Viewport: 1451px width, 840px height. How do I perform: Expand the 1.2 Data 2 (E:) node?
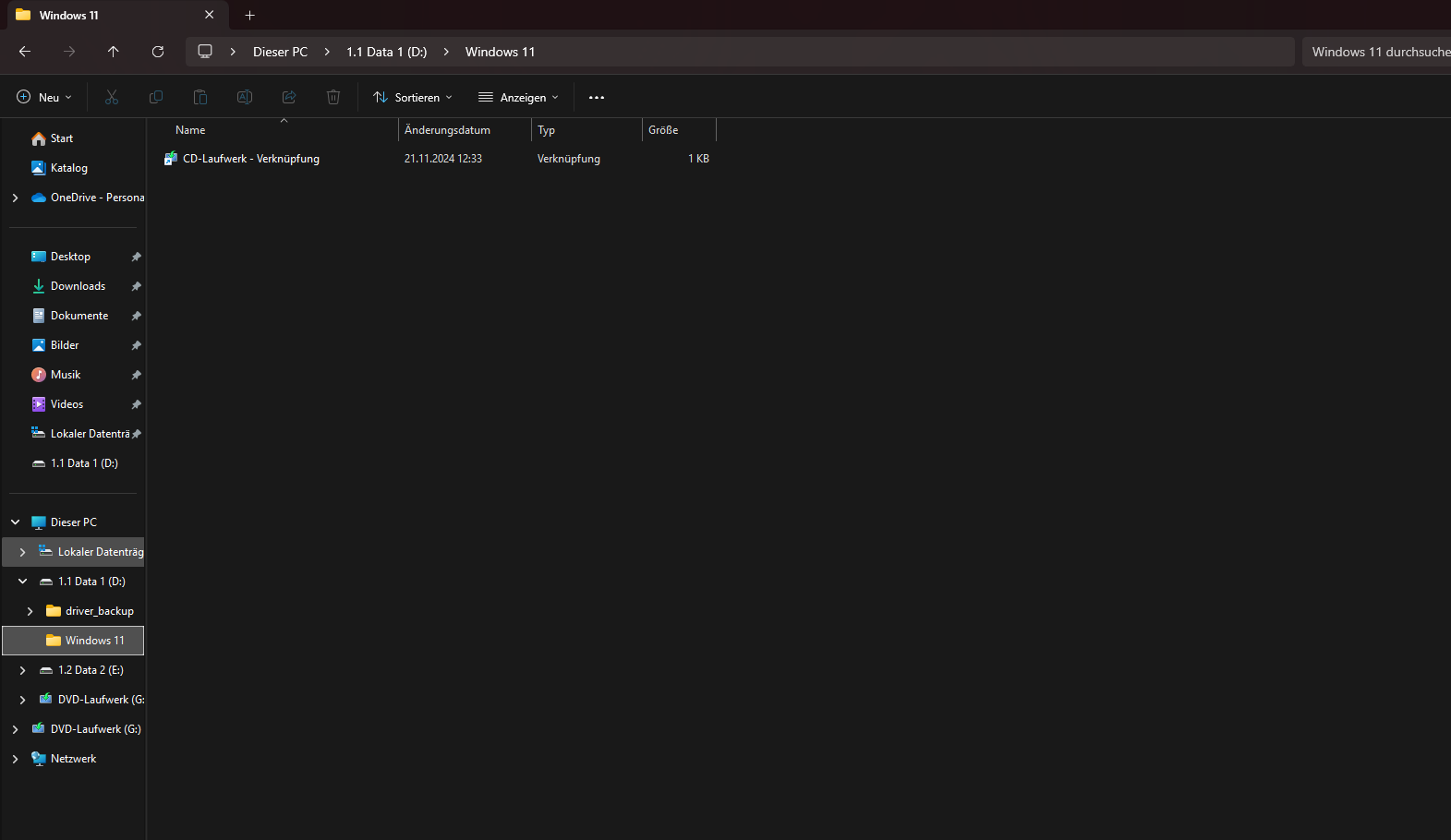[22, 670]
